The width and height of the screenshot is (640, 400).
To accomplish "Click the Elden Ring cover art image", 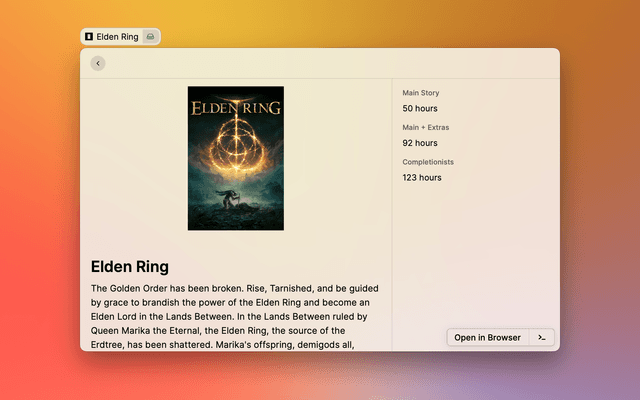I will point(236,158).
